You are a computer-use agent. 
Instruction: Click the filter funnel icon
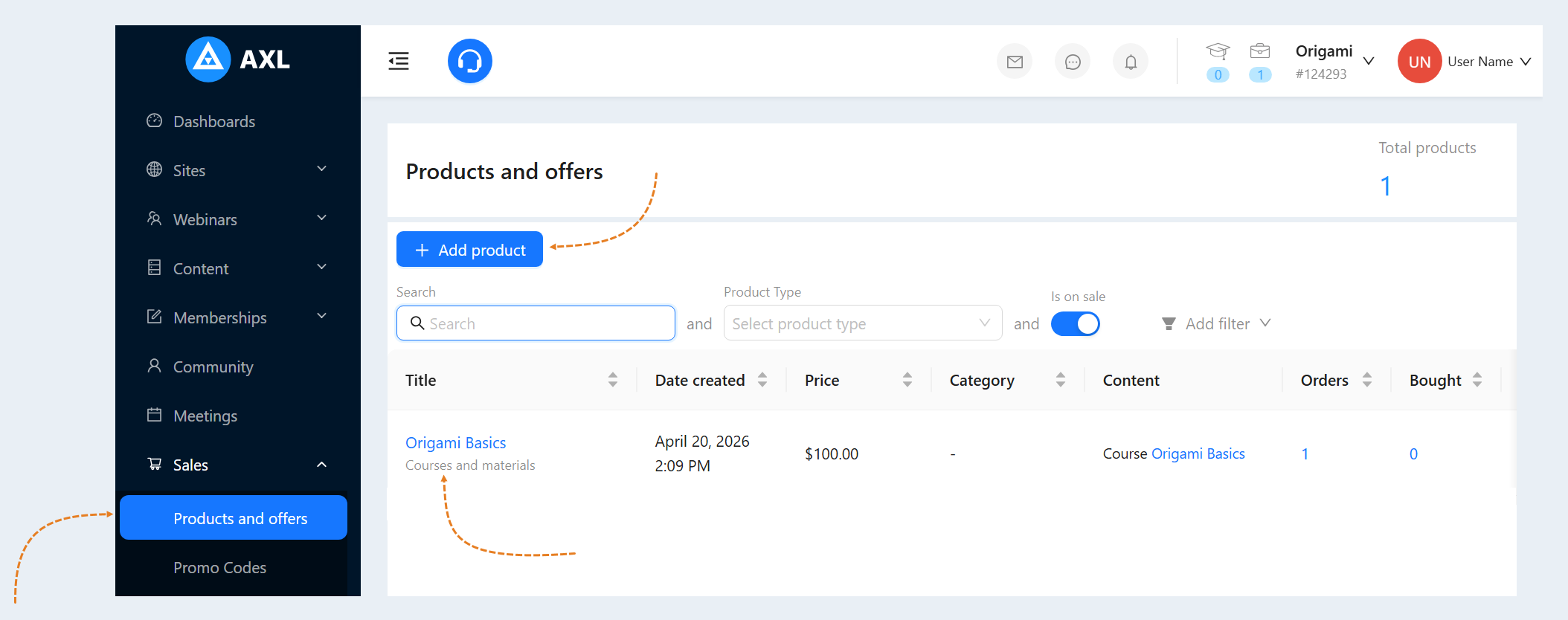point(1169,324)
